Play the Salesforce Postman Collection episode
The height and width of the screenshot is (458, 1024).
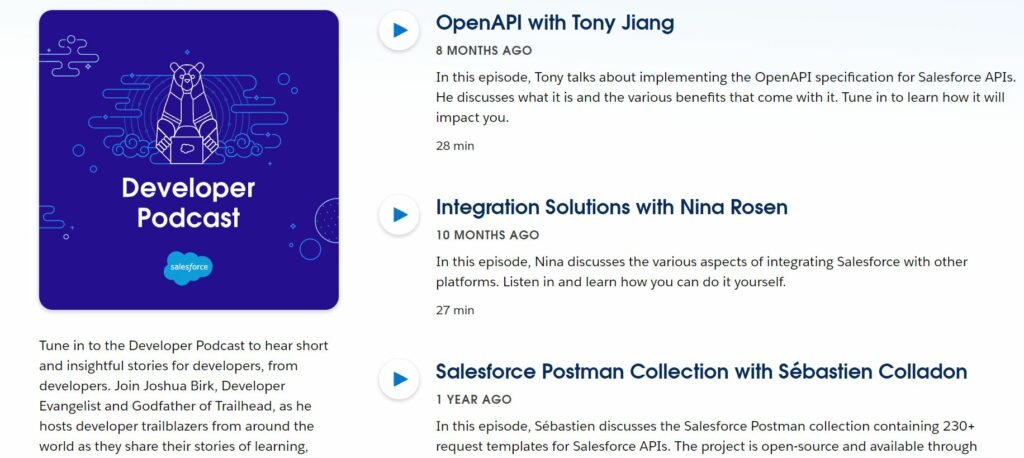[x=398, y=379]
